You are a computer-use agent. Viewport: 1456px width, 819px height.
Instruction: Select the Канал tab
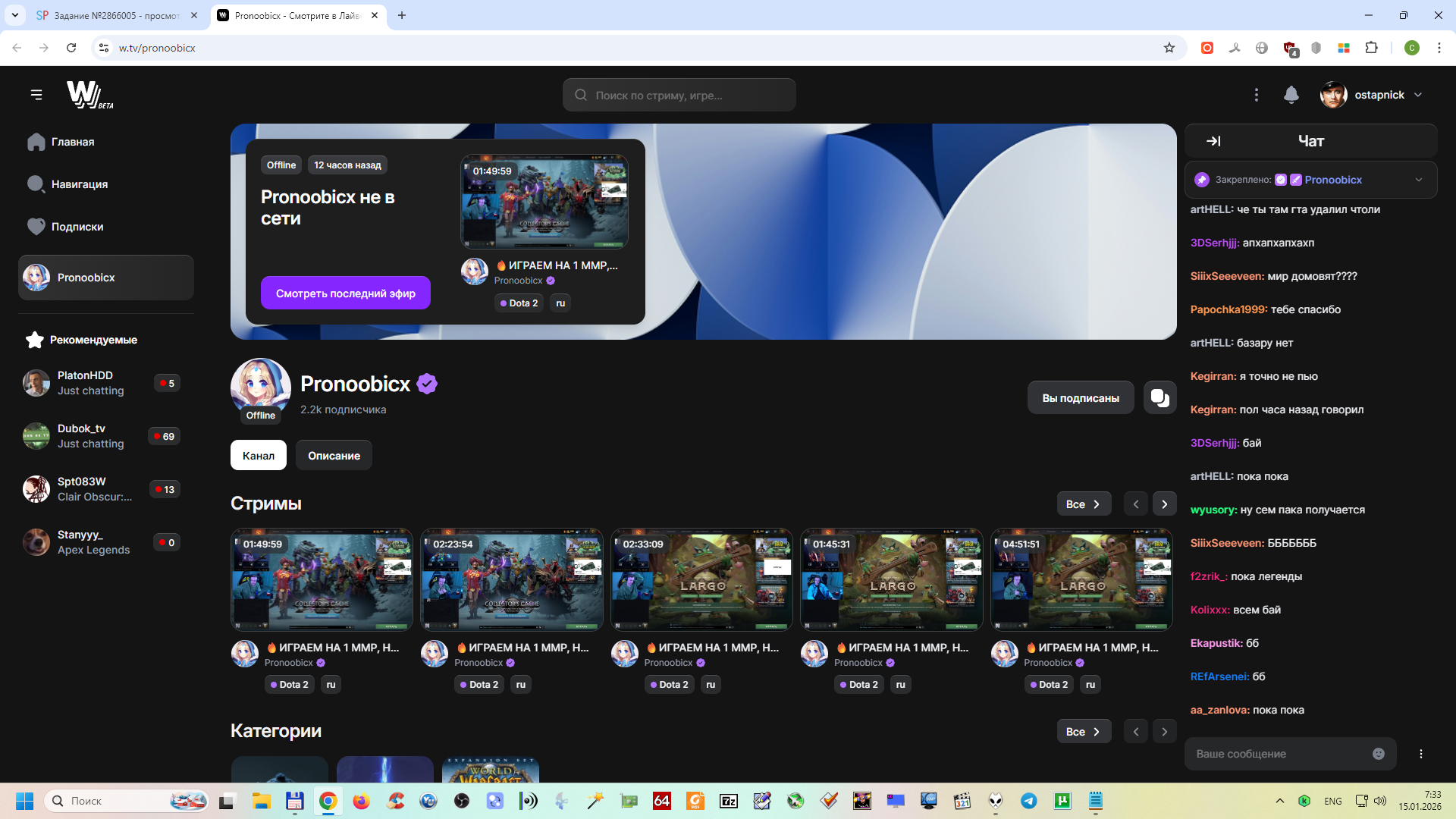click(x=258, y=456)
